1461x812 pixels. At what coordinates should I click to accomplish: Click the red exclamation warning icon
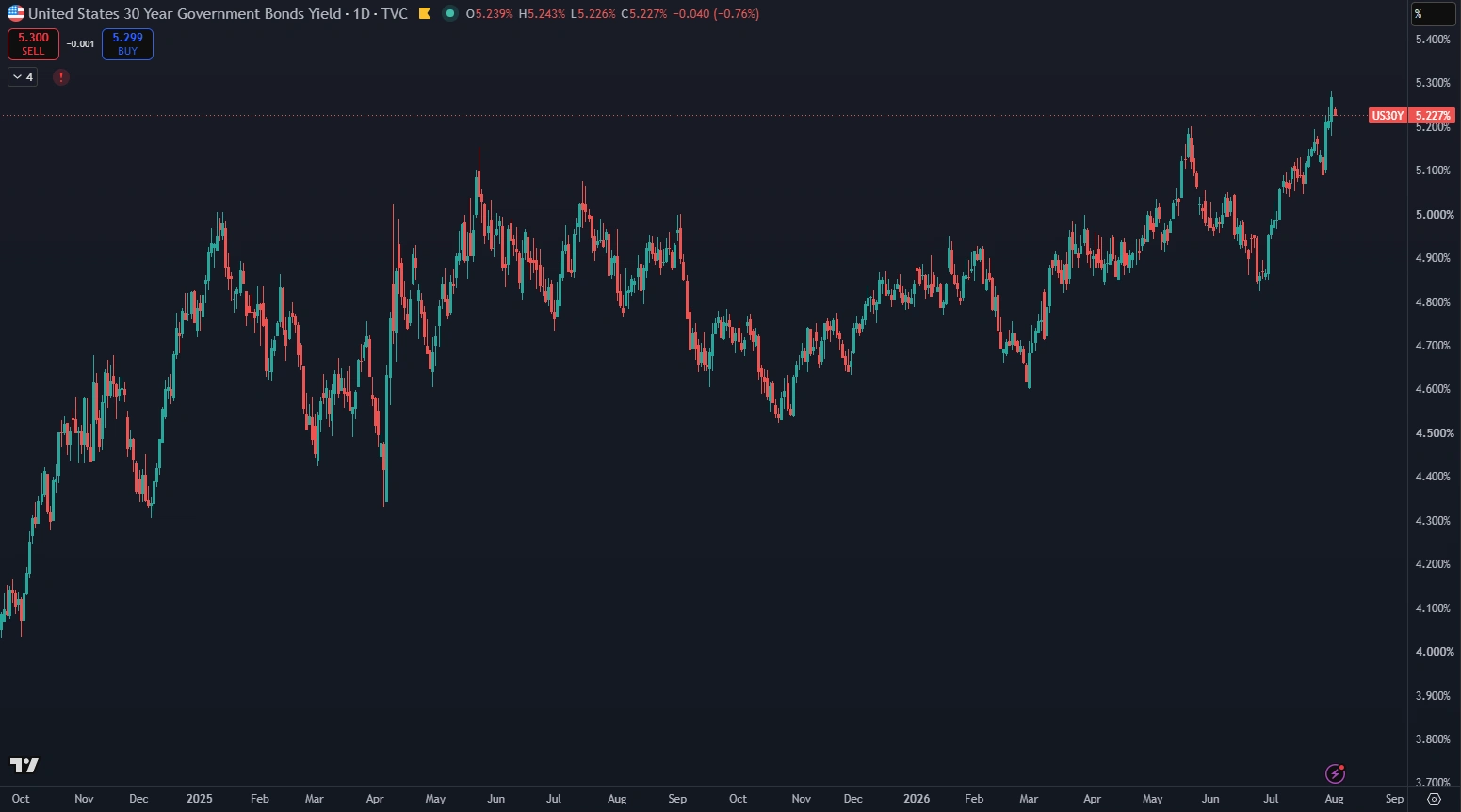pos(61,77)
